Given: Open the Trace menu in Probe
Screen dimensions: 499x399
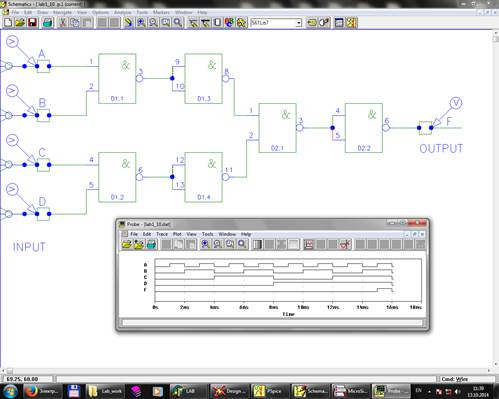Looking at the screenshot, I should pos(162,234).
